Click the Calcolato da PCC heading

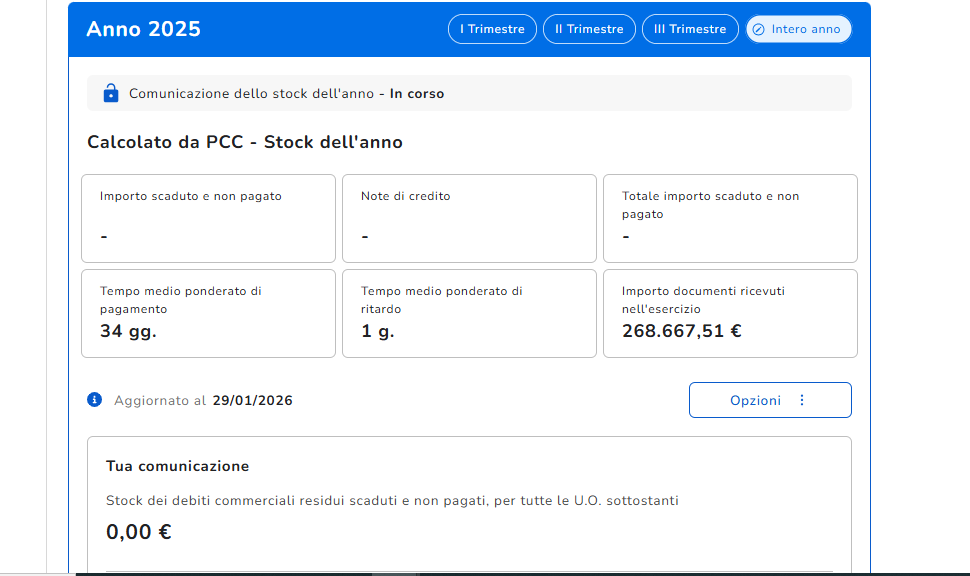click(x=245, y=142)
